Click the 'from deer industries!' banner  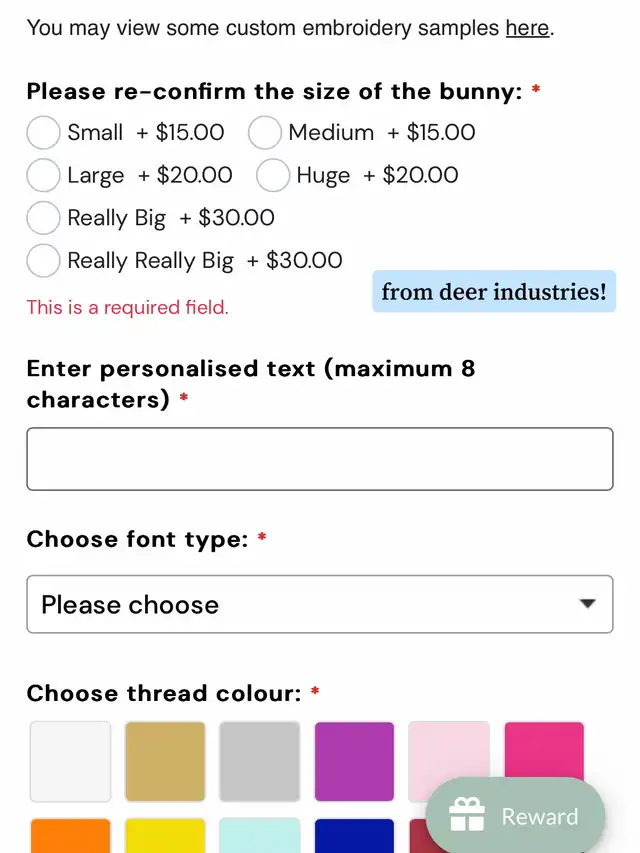coord(494,292)
